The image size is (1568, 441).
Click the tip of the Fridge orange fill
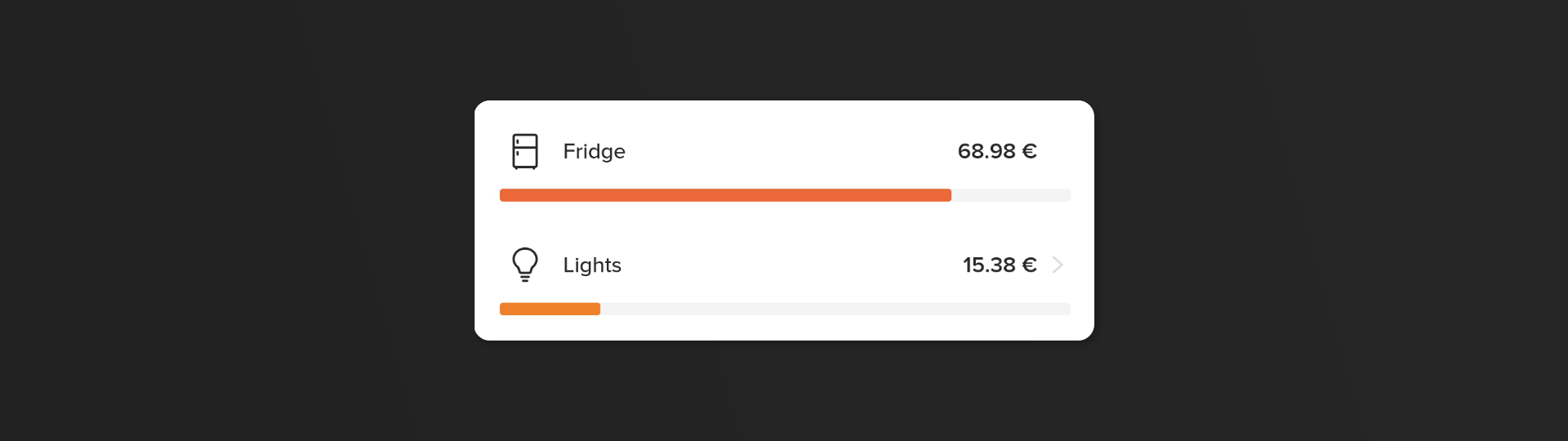pyautogui.click(x=948, y=195)
